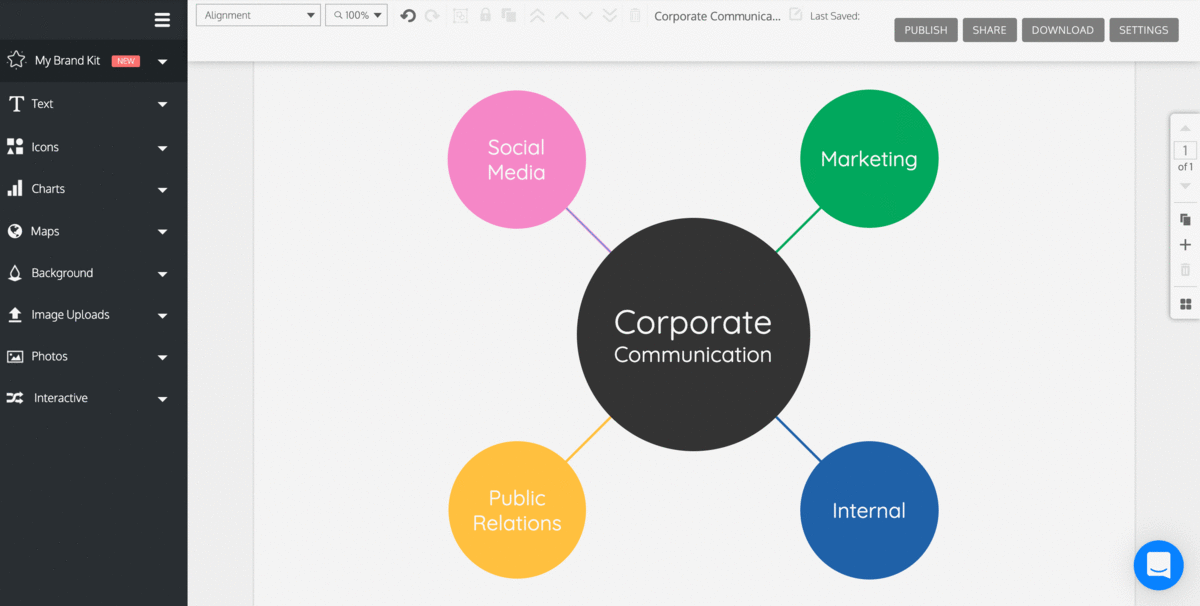Image resolution: width=1200 pixels, height=606 pixels.
Task: Click the redo arrow icon
Action: (432, 15)
